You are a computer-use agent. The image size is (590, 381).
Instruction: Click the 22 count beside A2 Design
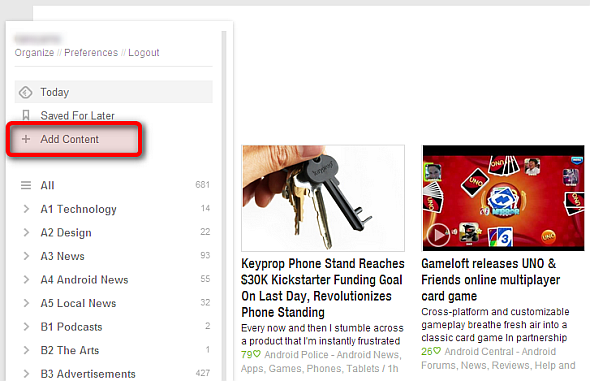point(205,232)
